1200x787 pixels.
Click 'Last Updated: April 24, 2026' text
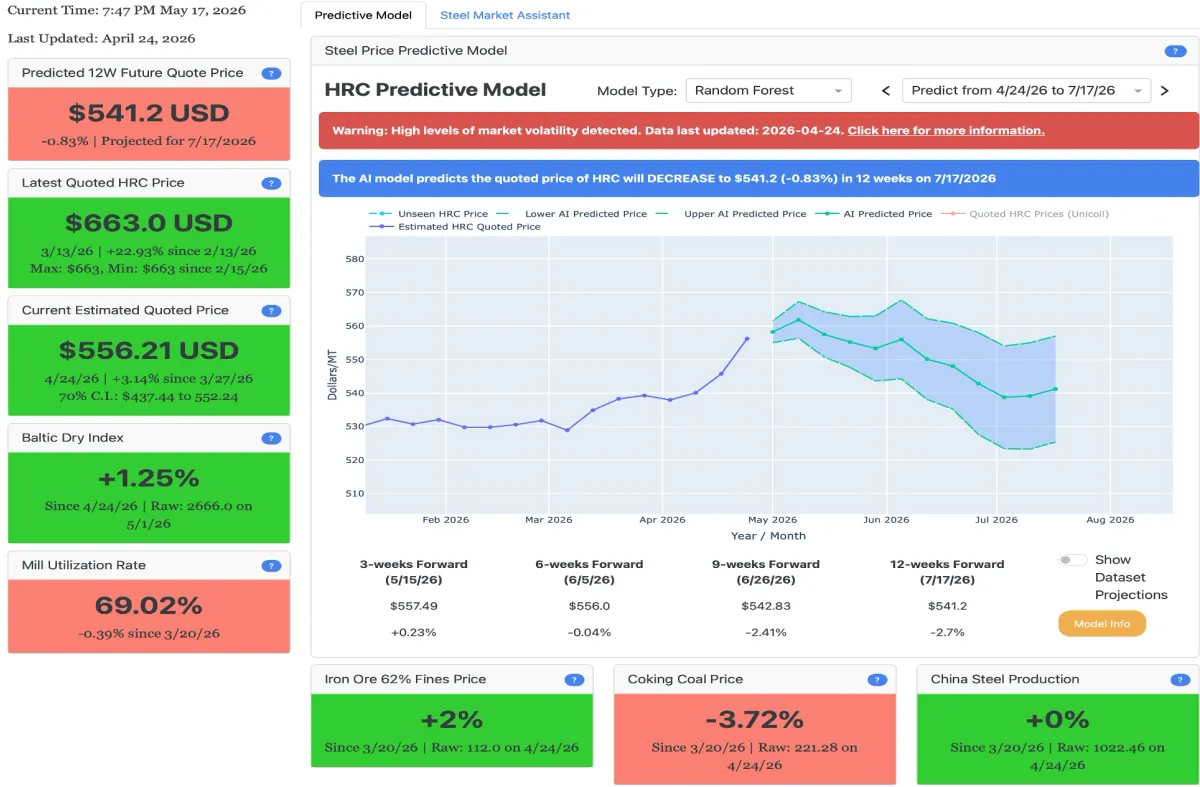click(101, 39)
